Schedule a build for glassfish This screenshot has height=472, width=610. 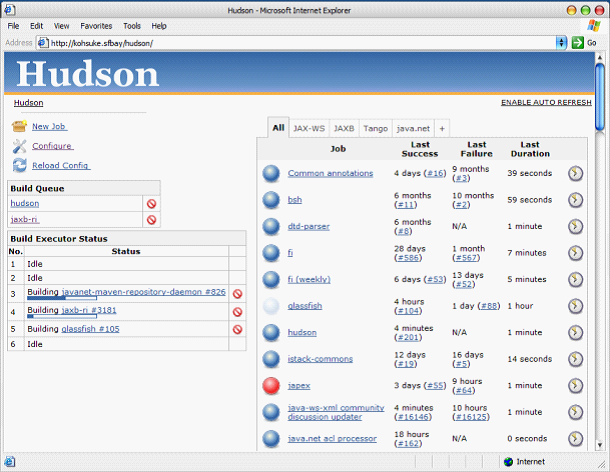(x=575, y=306)
